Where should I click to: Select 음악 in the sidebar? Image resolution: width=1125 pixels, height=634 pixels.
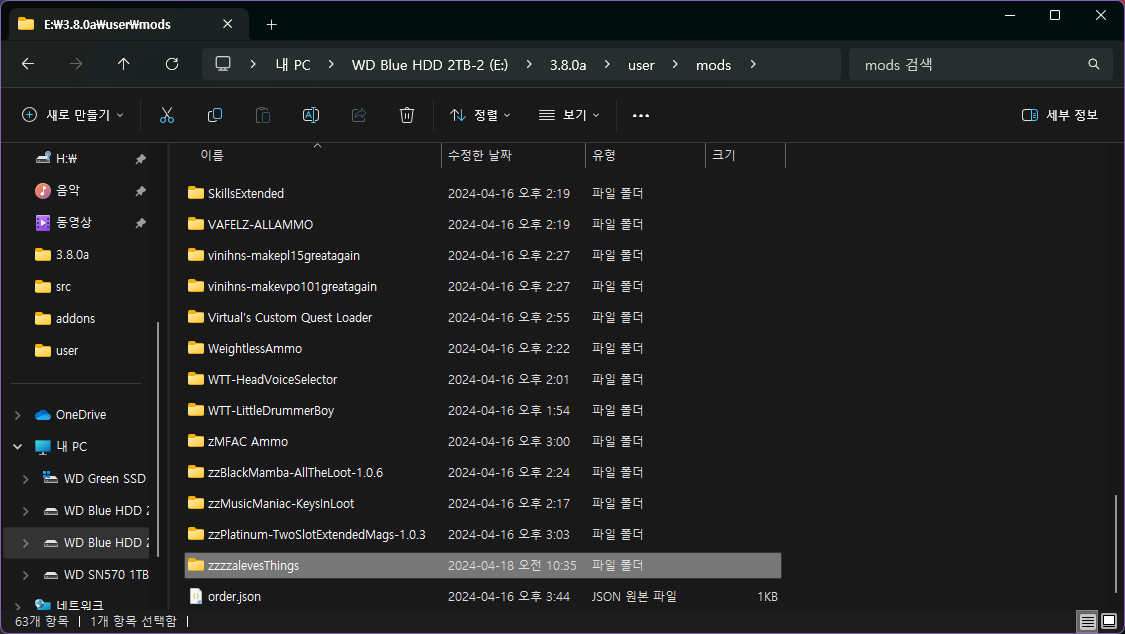pyautogui.click(x=67, y=191)
